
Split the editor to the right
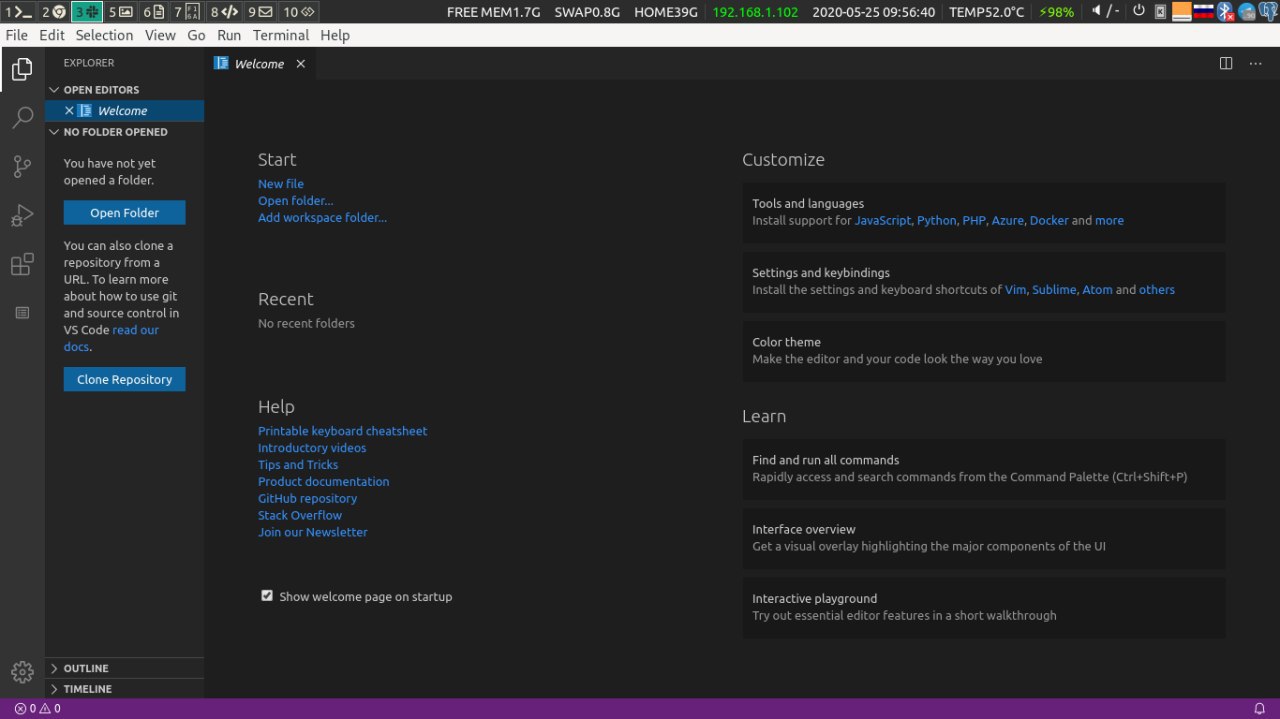pos(1226,63)
